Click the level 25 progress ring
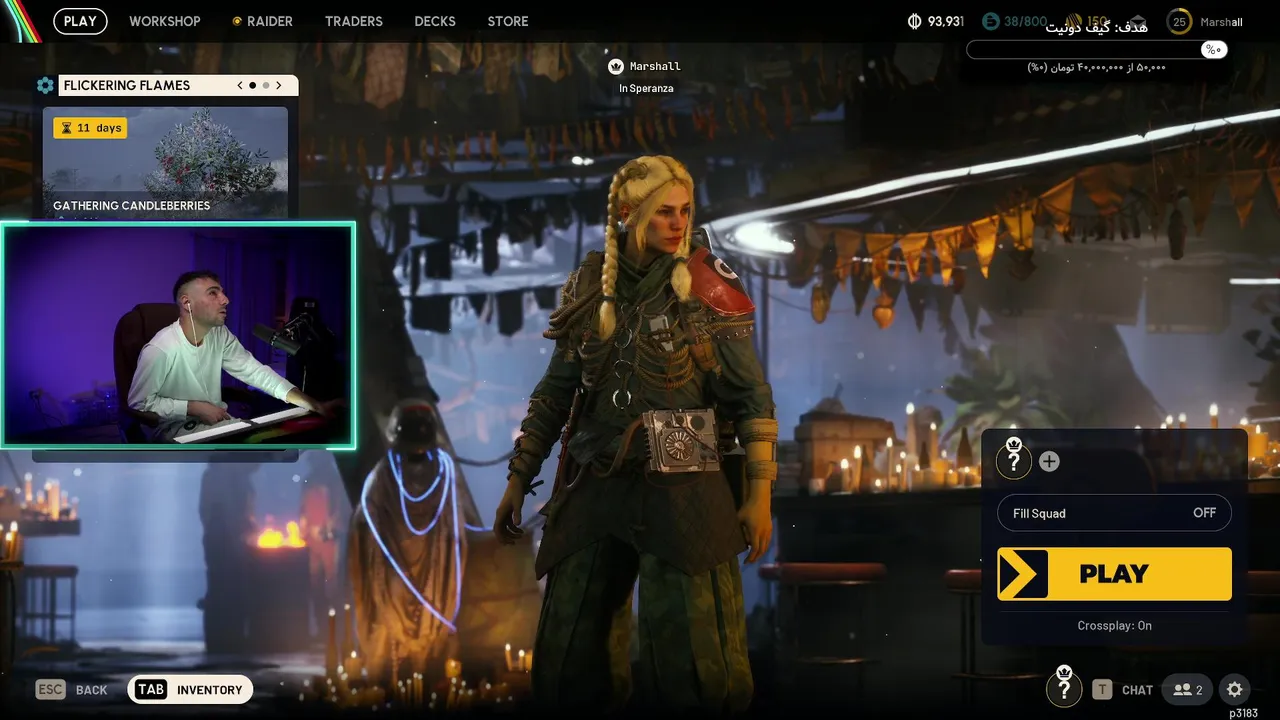The width and height of the screenshot is (1280, 720). point(1180,21)
